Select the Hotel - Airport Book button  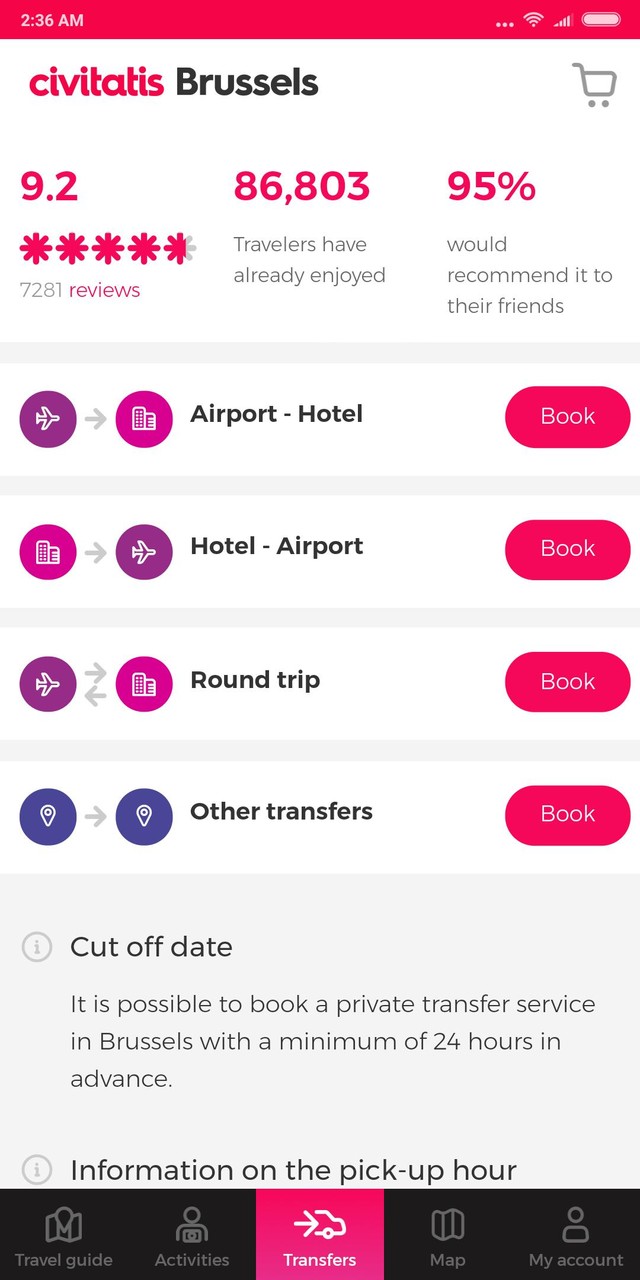[567, 549]
